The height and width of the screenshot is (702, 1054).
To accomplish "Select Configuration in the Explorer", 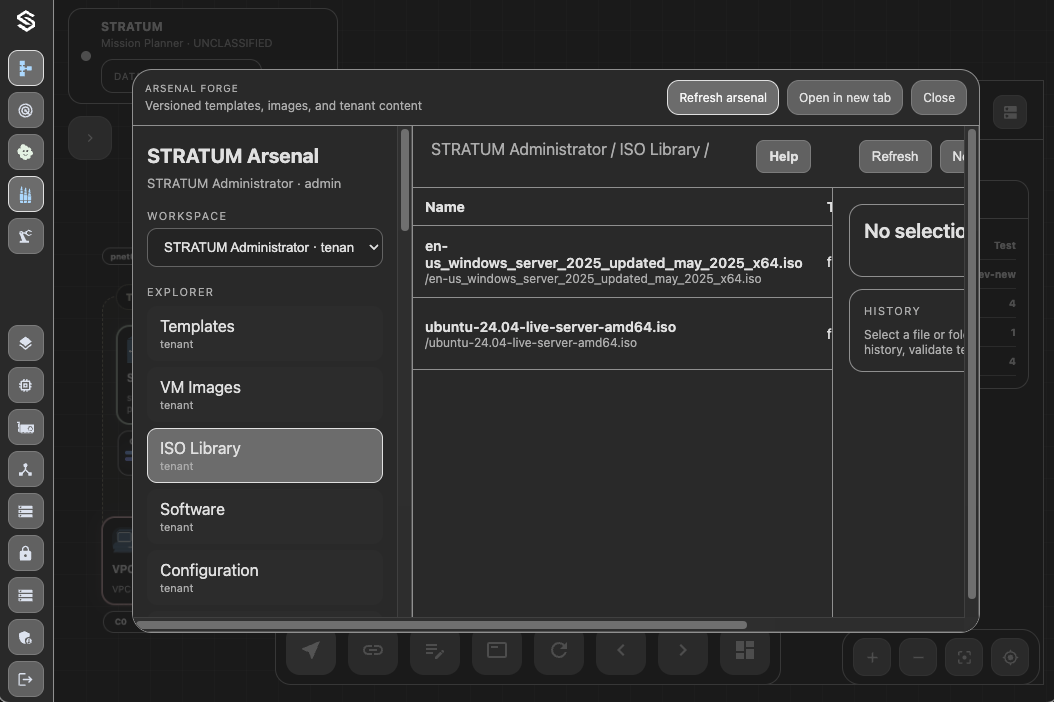I will [265, 578].
